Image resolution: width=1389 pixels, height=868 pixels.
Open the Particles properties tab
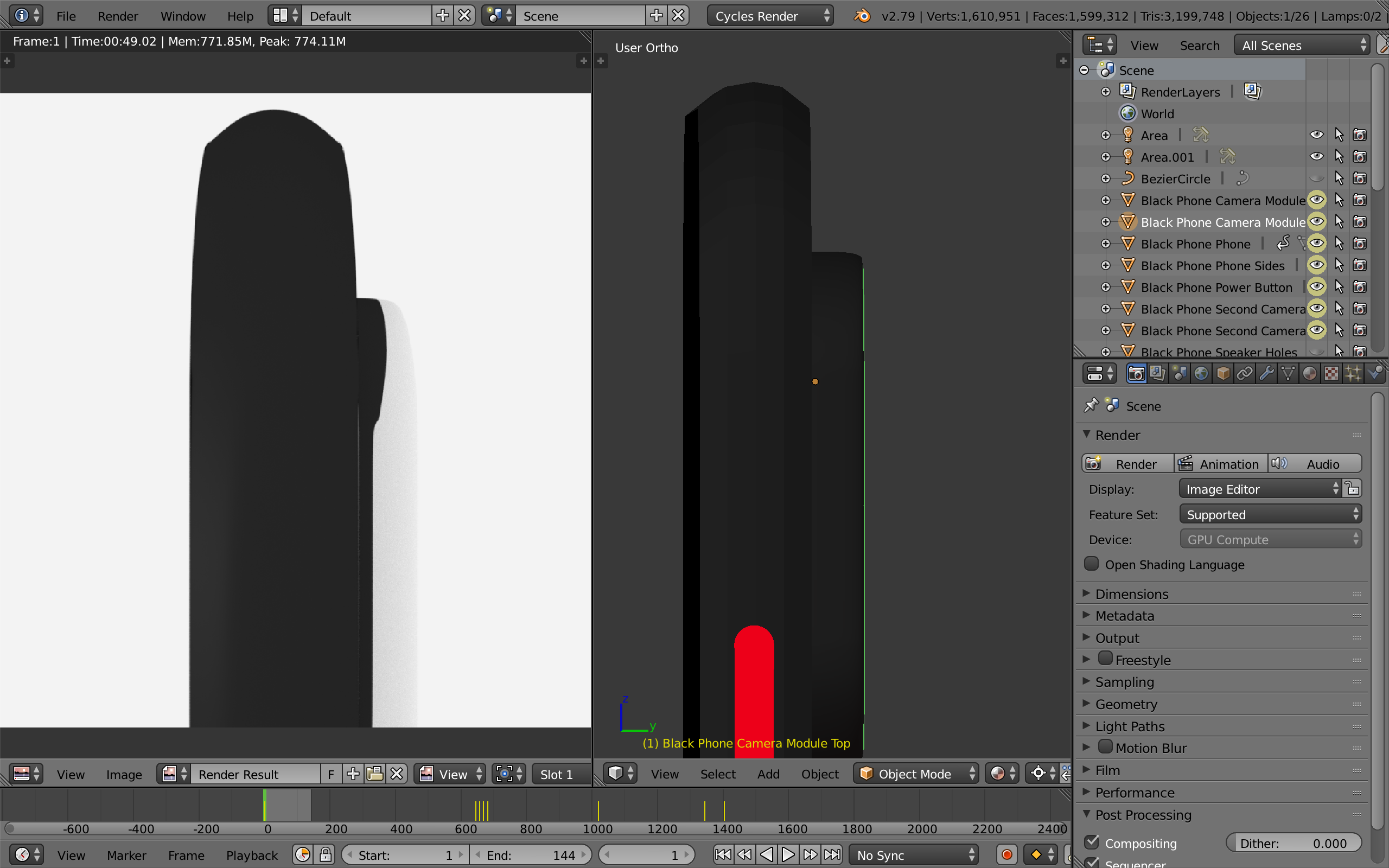pyautogui.click(x=1353, y=374)
